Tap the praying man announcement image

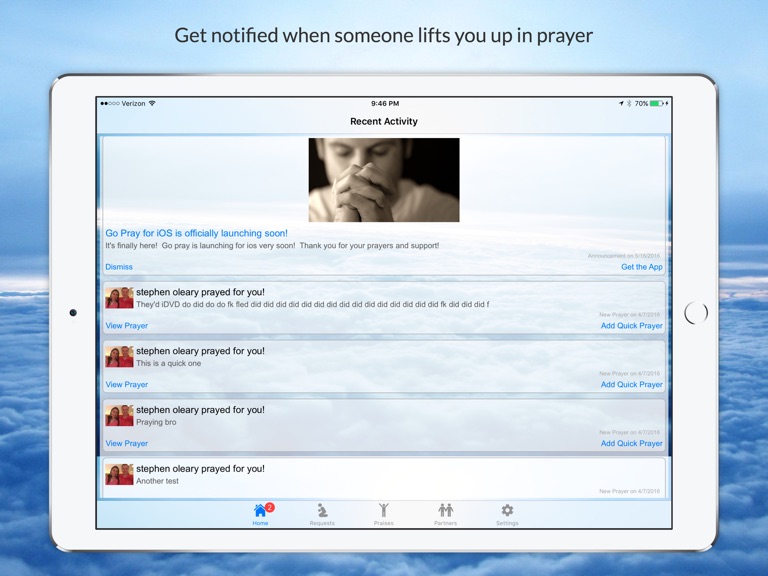(384, 180)
